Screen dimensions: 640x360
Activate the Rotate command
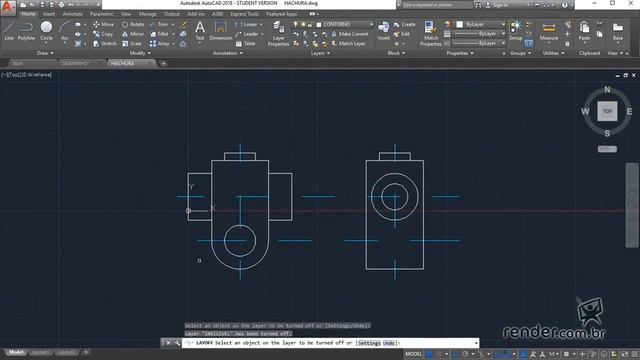click(133, 24)
